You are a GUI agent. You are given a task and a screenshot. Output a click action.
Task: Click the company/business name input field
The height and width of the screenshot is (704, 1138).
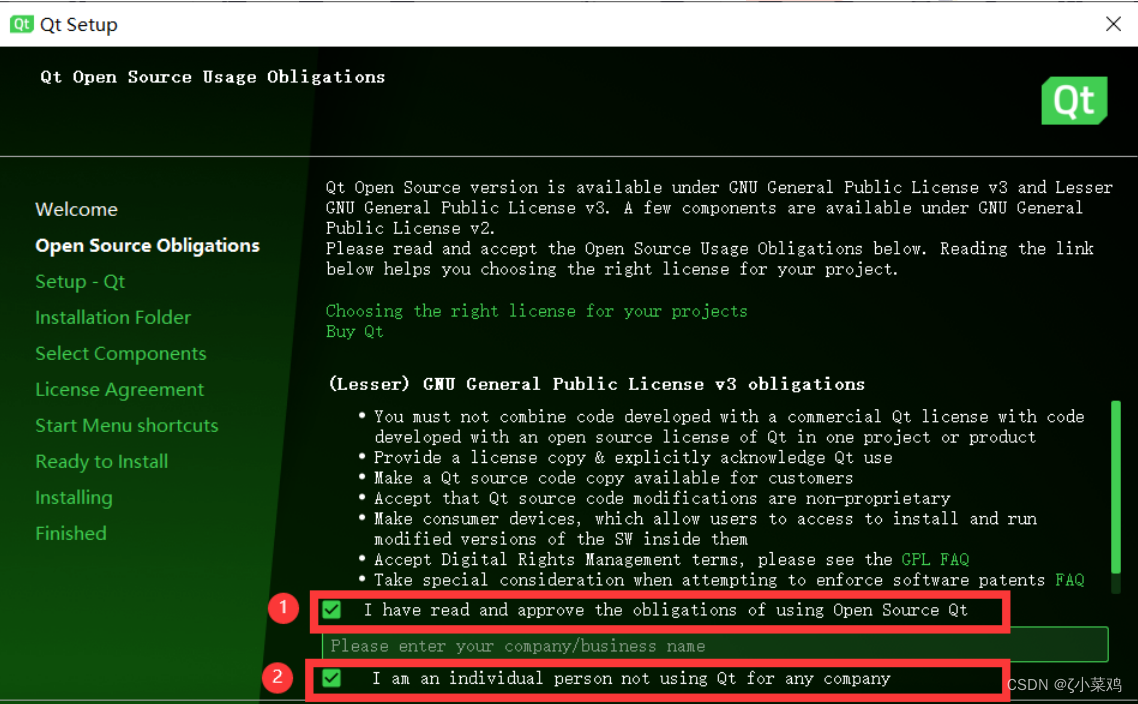[715, 645]
